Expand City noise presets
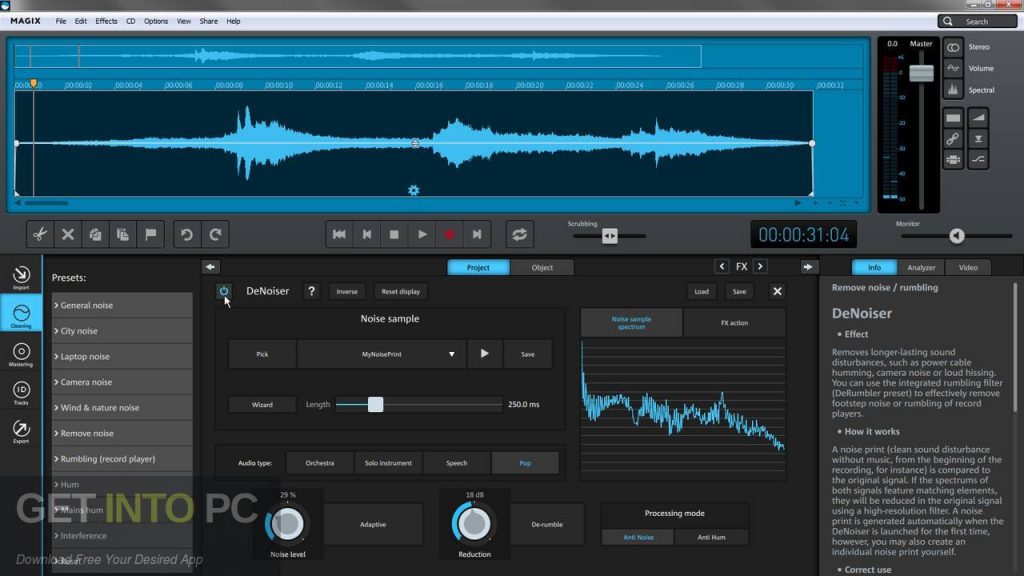The height and width of the screenshot is (576, 1024). tap(122, 330)
